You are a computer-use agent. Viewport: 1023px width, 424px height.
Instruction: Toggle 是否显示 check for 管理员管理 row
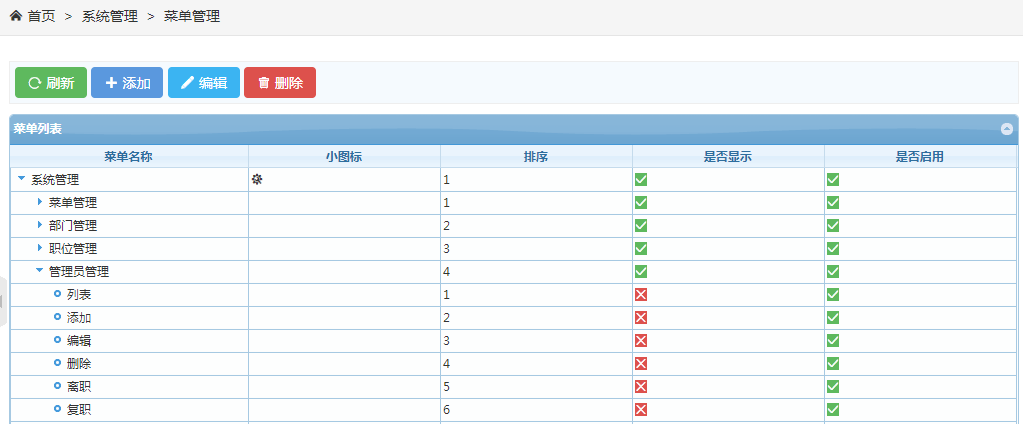(x=641, y=271)
